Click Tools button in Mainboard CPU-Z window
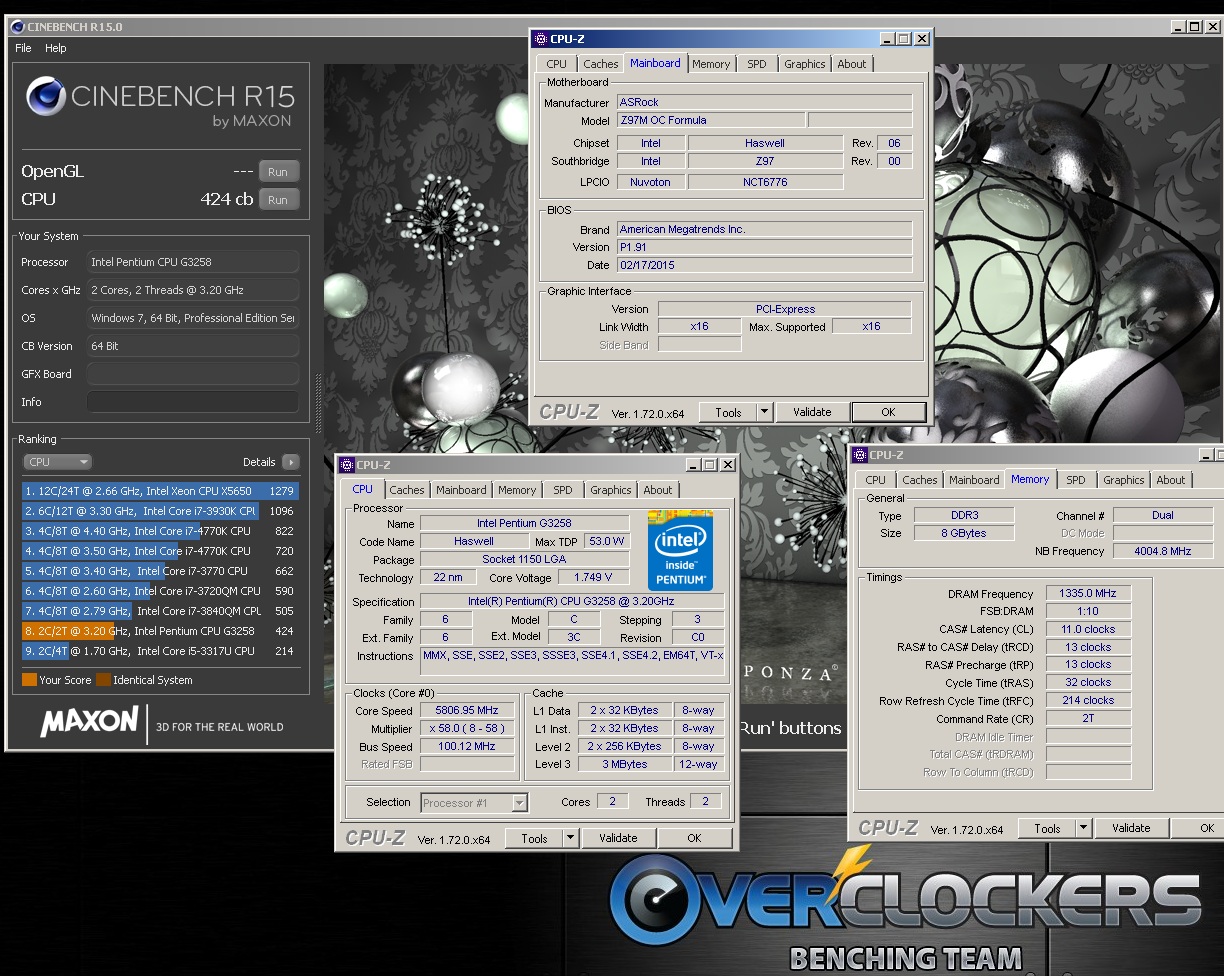This screenshot has height=976, width=1224. click(x=728, y=412)
